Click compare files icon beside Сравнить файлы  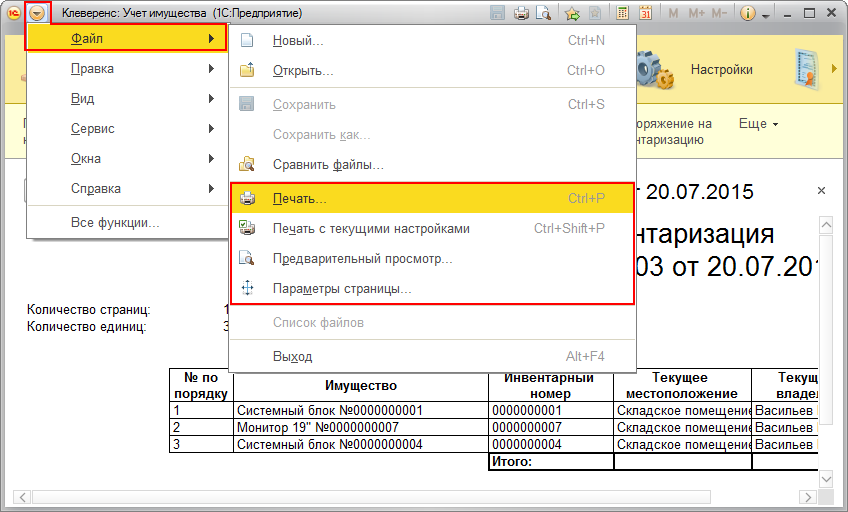247,164
